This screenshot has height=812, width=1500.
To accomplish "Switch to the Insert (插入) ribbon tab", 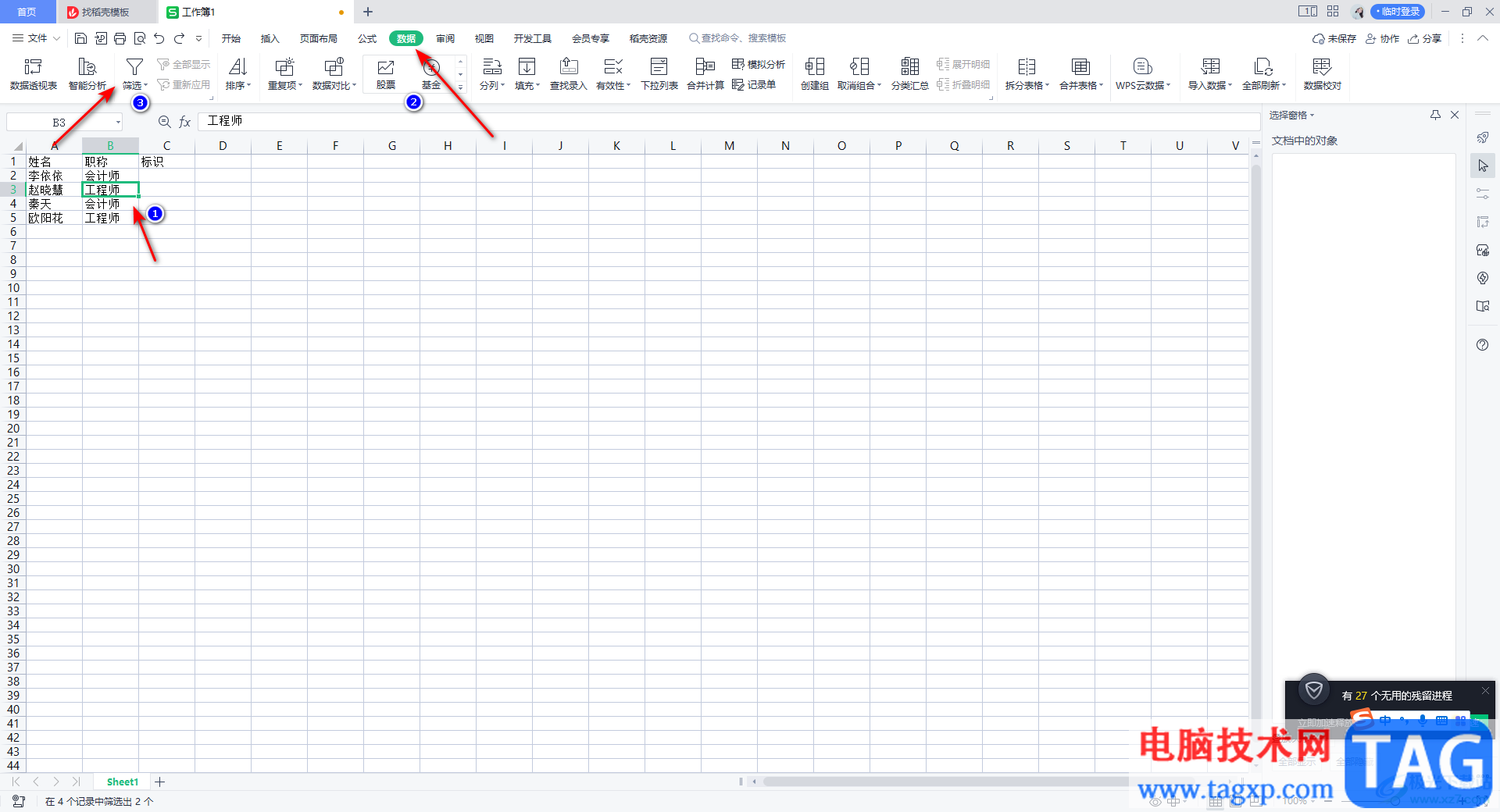I will 270,38.
